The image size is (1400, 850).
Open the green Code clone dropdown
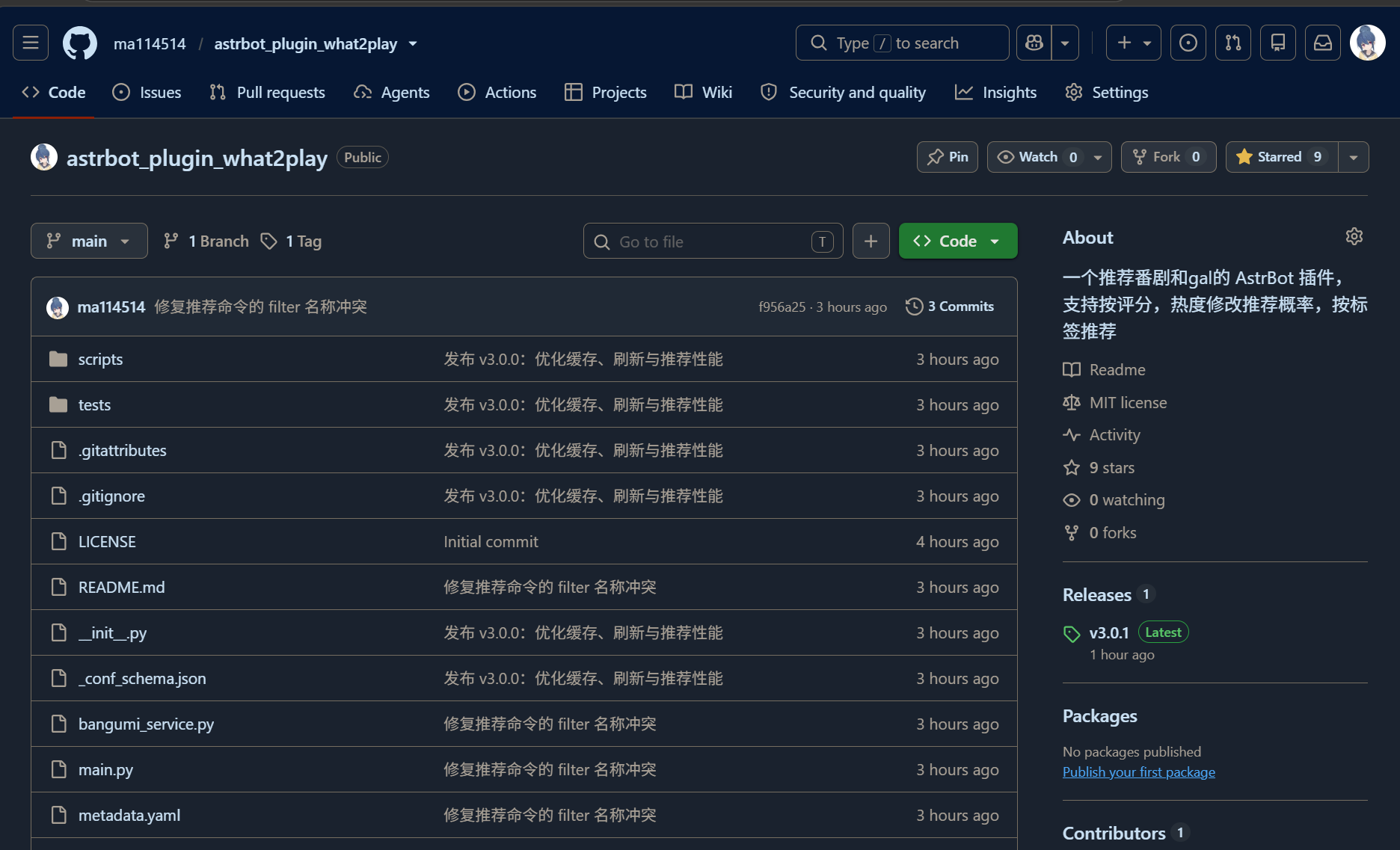pyautogui.click(x=958, y=241)
